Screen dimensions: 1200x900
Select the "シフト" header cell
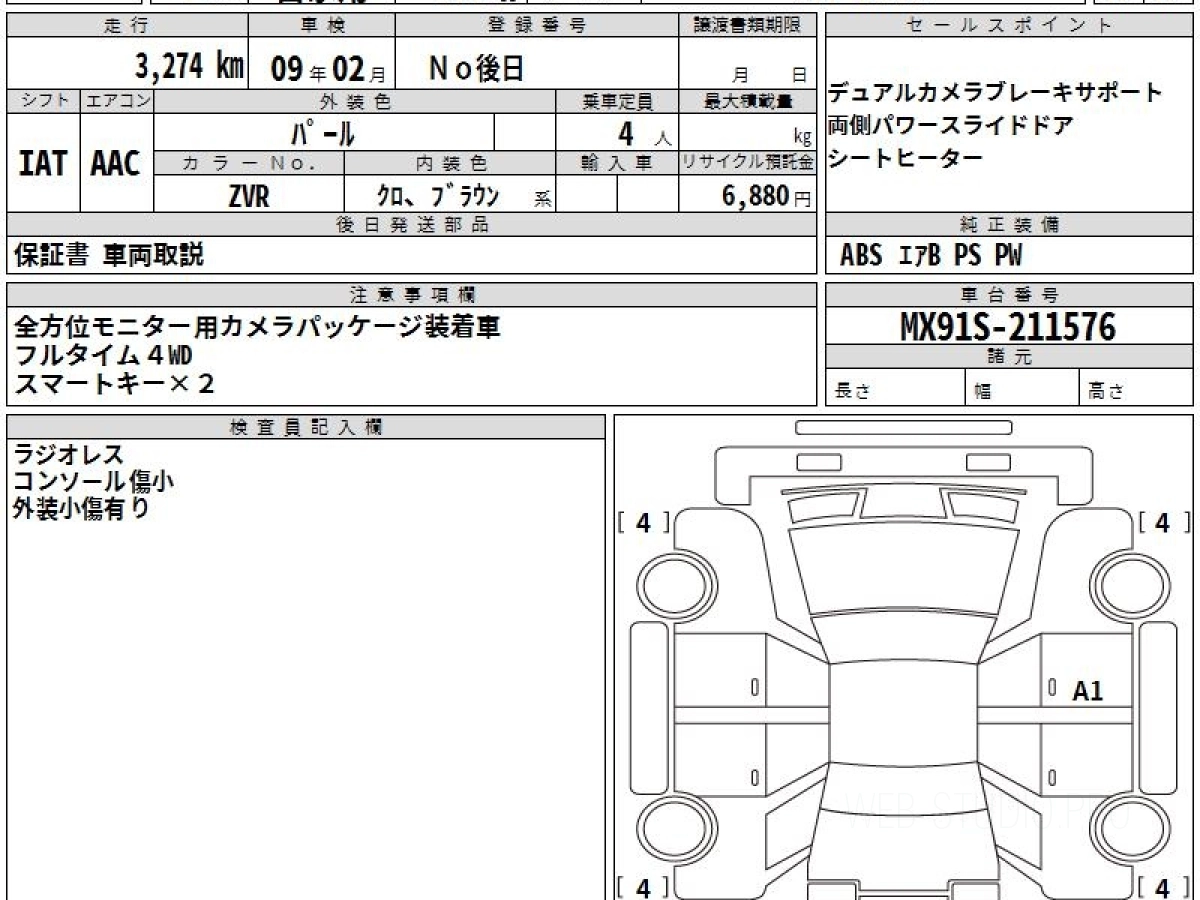click(43, 101)
